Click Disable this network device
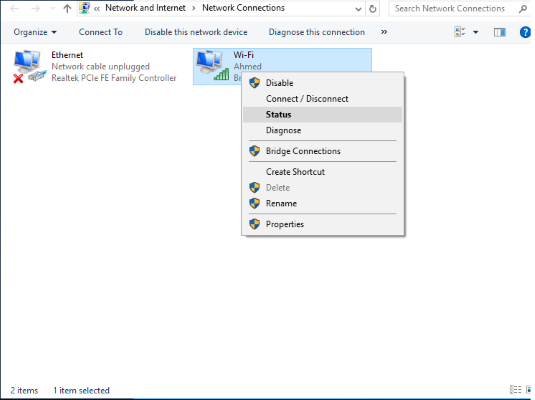 click(x=196, y=32)
